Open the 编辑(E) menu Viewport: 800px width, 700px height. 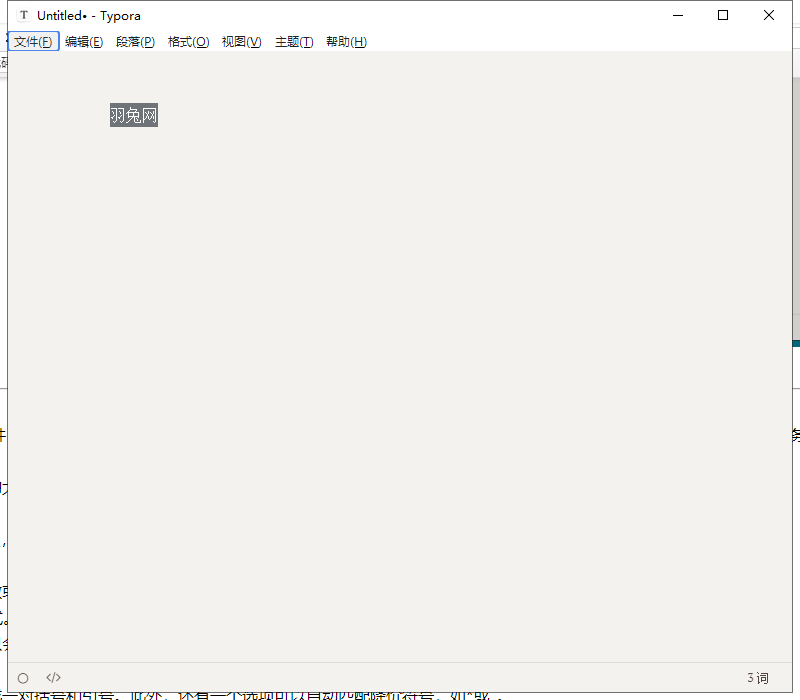[x=84, y=41]
